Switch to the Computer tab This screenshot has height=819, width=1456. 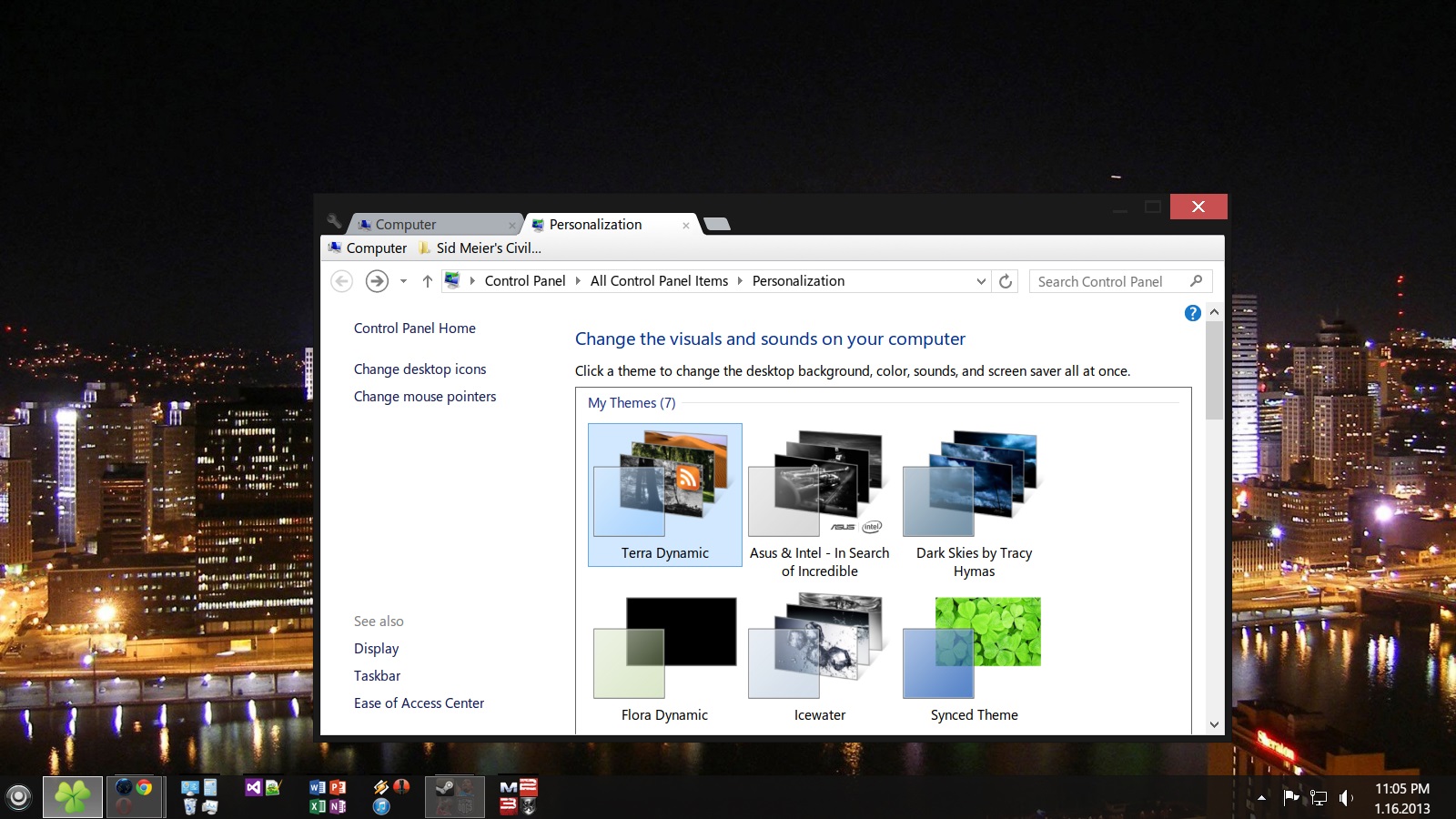click(x=406, y=225)
